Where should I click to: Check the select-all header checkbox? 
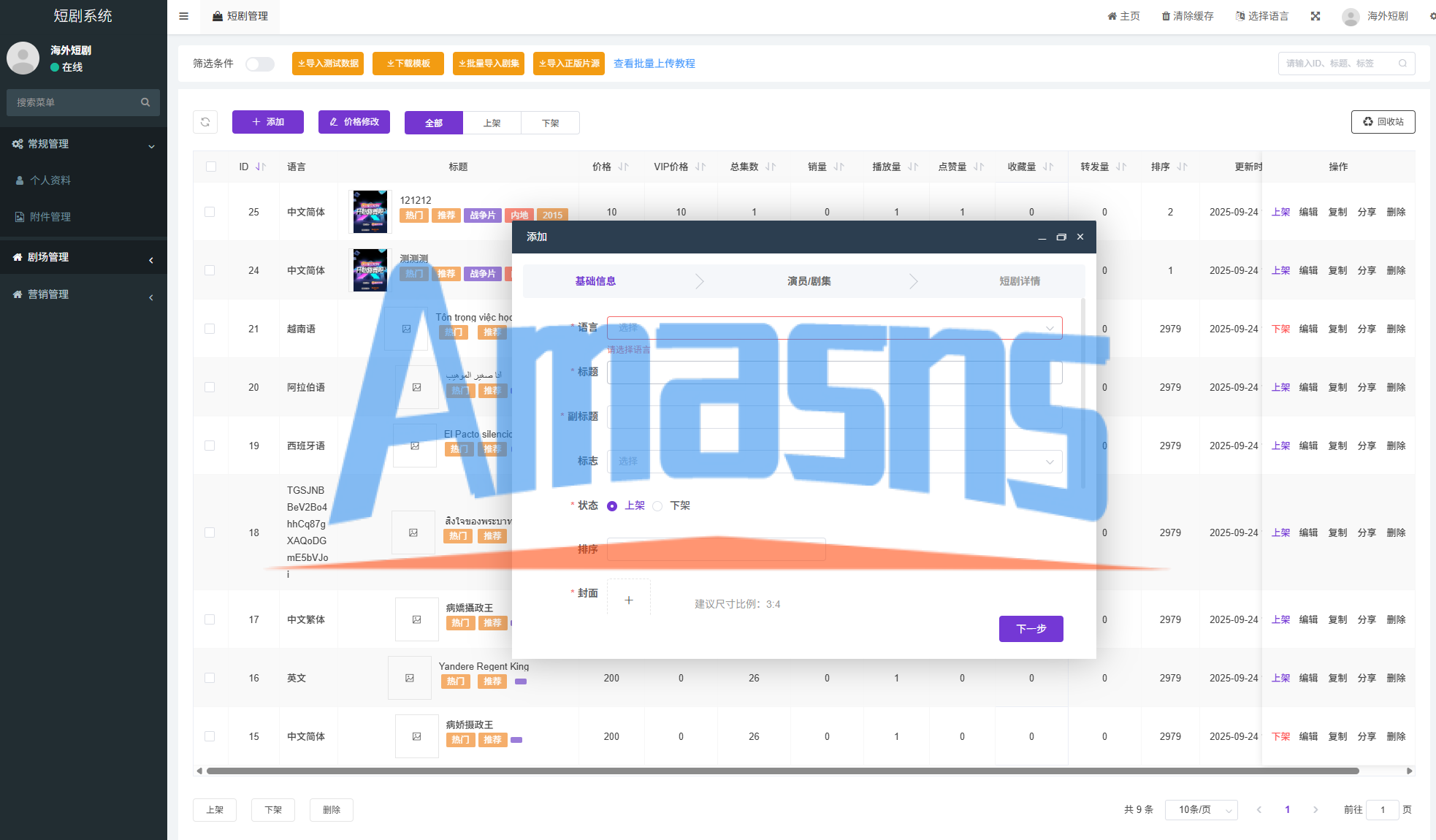tap(211, 167)
